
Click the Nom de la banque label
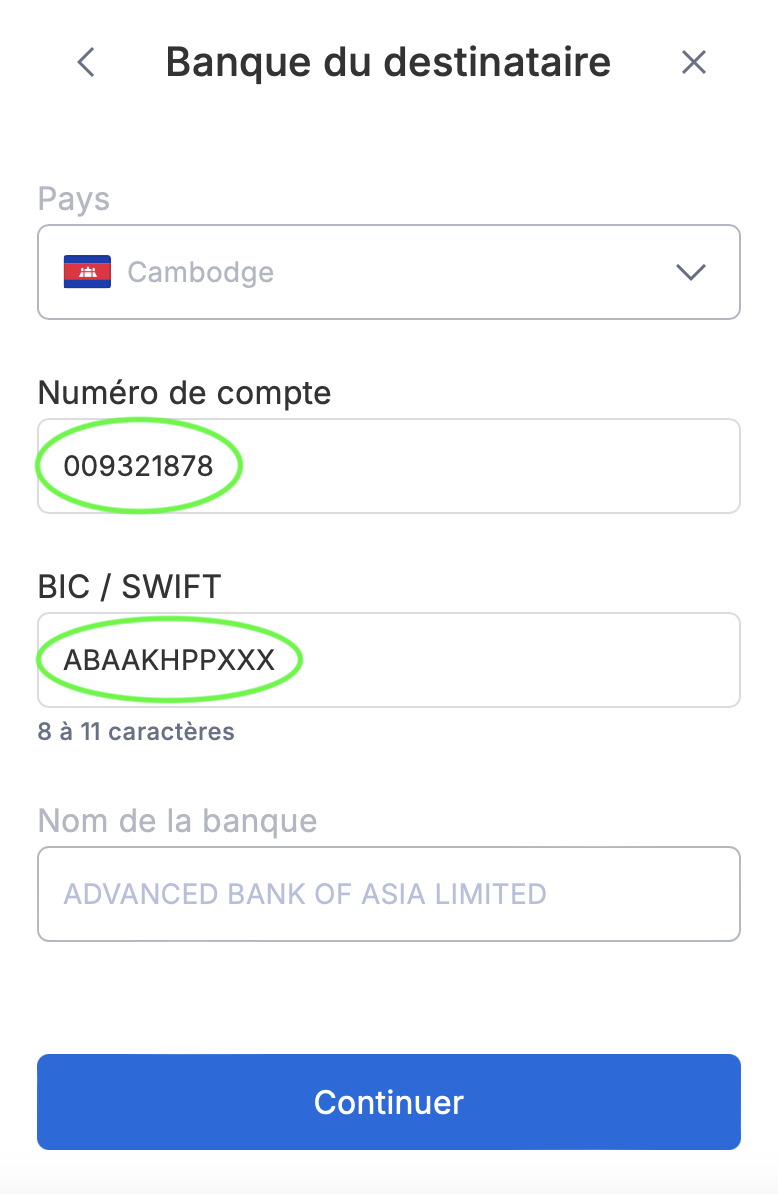(177, 821)
